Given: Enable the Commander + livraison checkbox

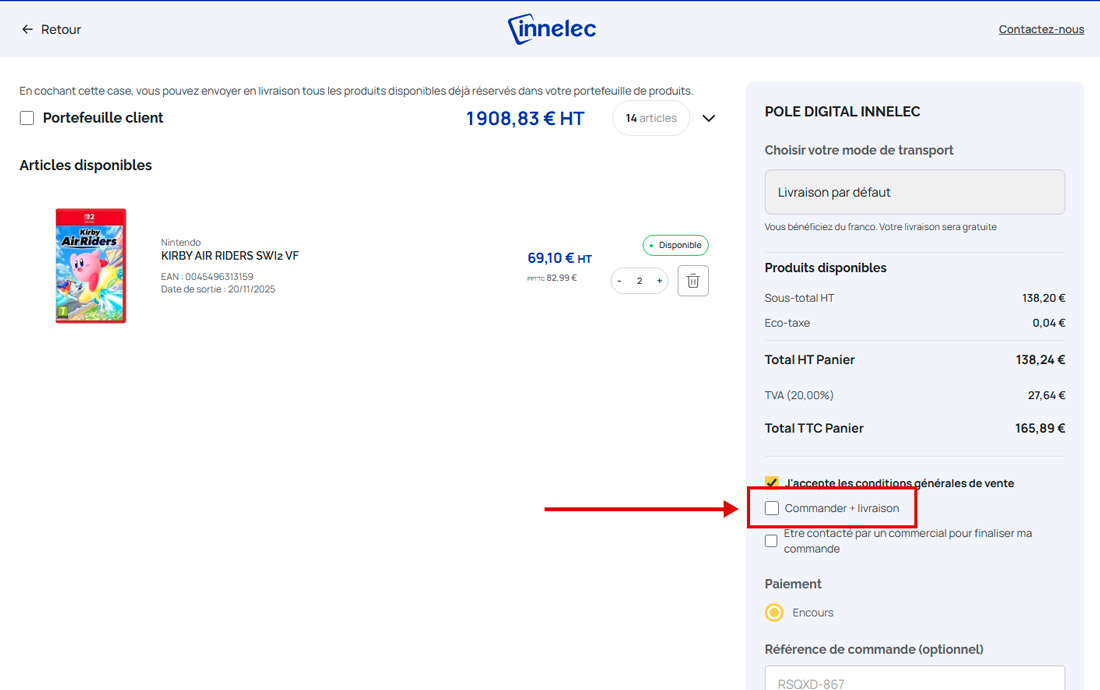Looking at the screenshot, I should [x=772, y=508].
